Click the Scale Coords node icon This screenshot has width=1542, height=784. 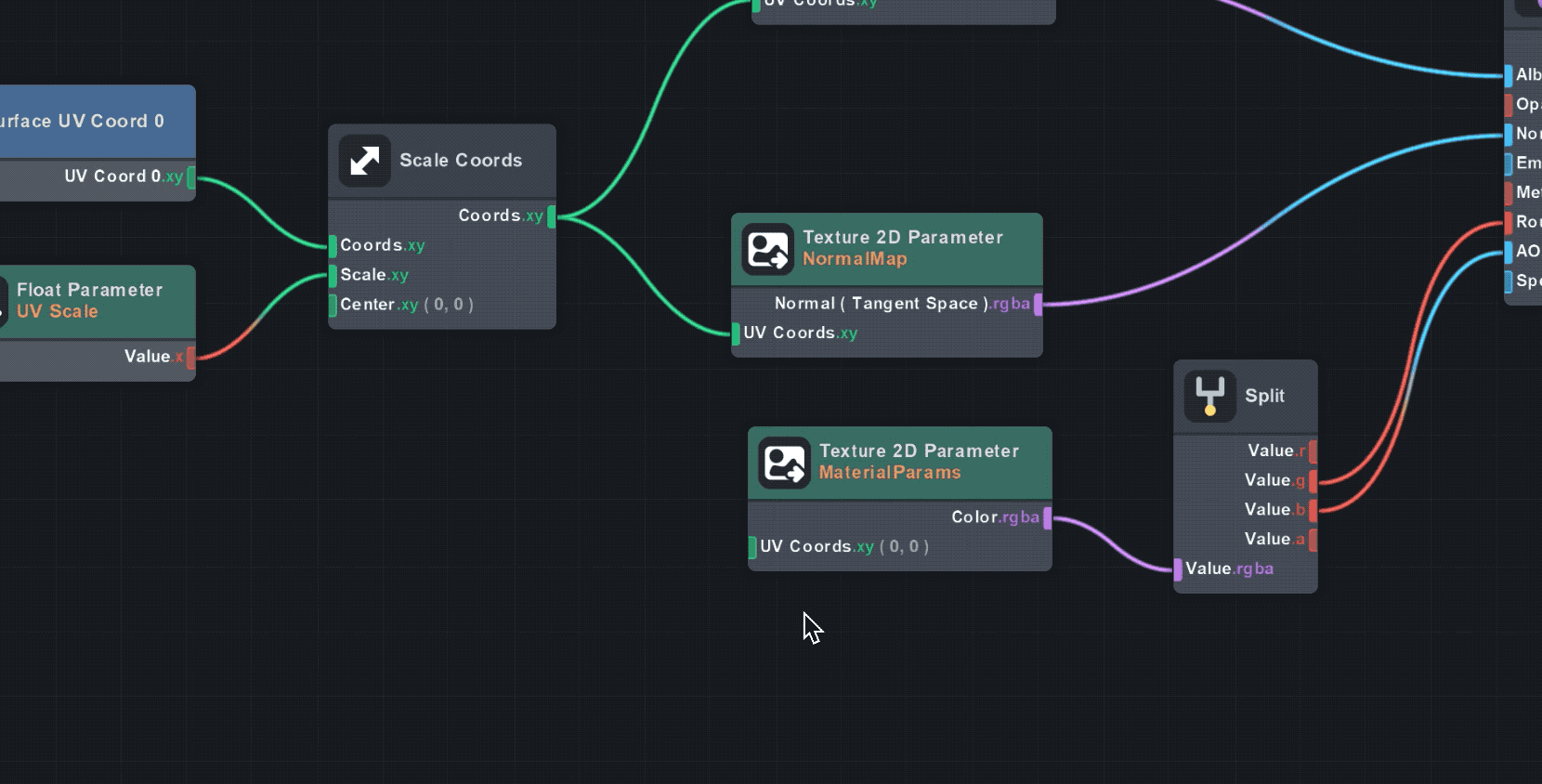click(x=364, y=161)
